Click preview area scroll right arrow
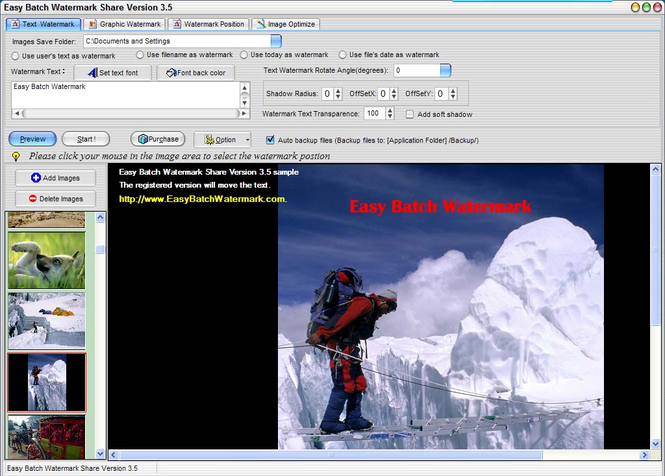Image resolution: width=665 pixels, height=476 pixels. pos(644,455)
